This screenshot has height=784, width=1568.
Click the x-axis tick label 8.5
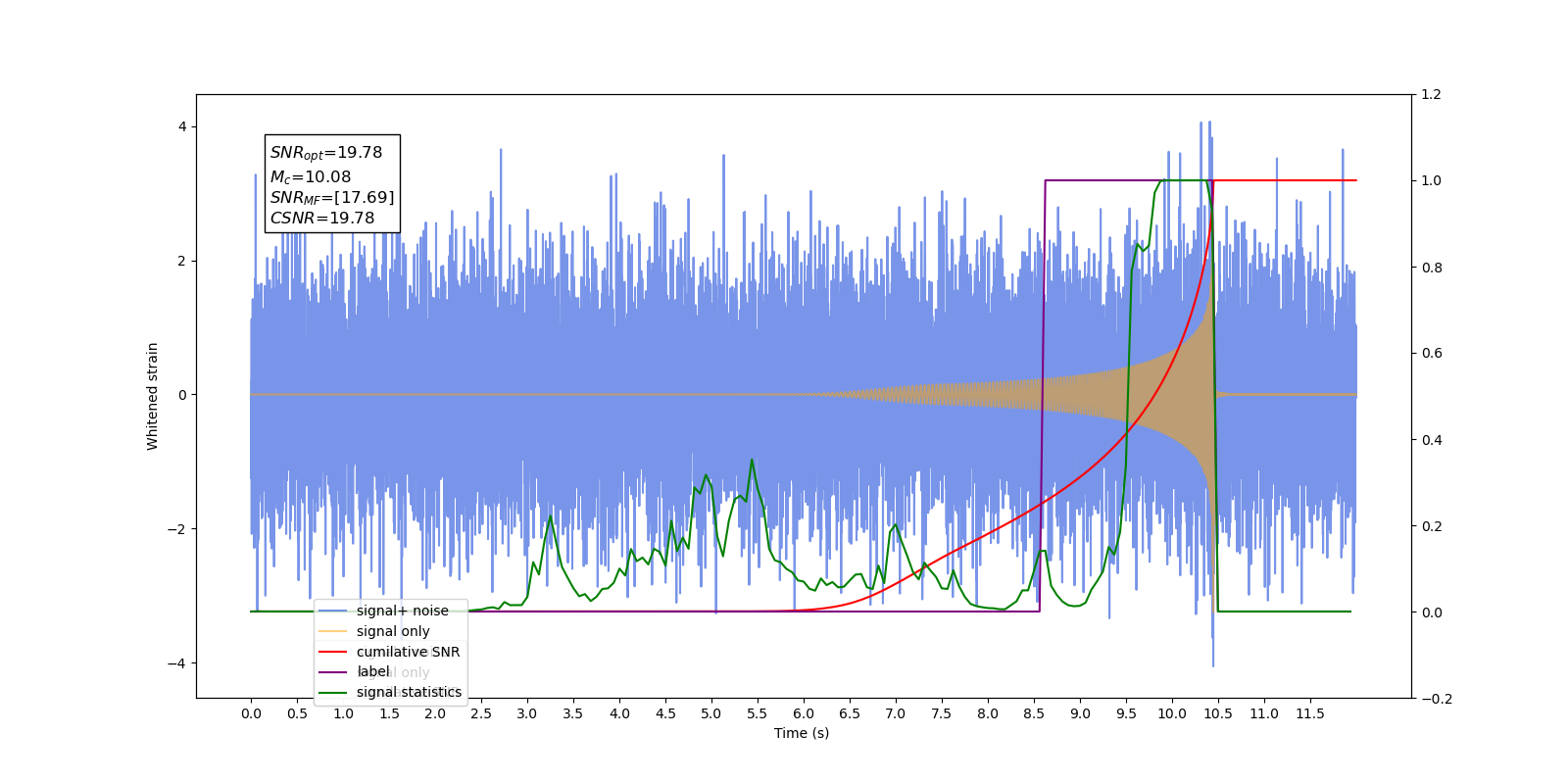1034,713
